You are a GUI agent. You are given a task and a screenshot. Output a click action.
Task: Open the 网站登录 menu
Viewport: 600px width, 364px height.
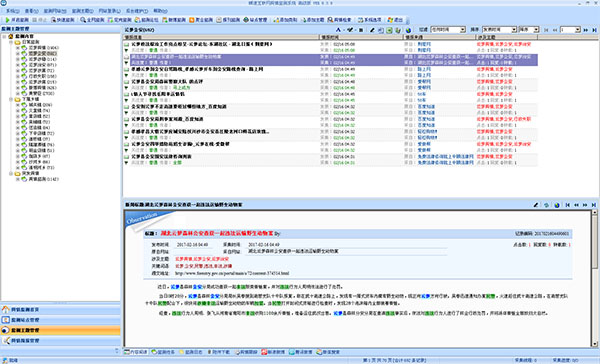(109, 11)
